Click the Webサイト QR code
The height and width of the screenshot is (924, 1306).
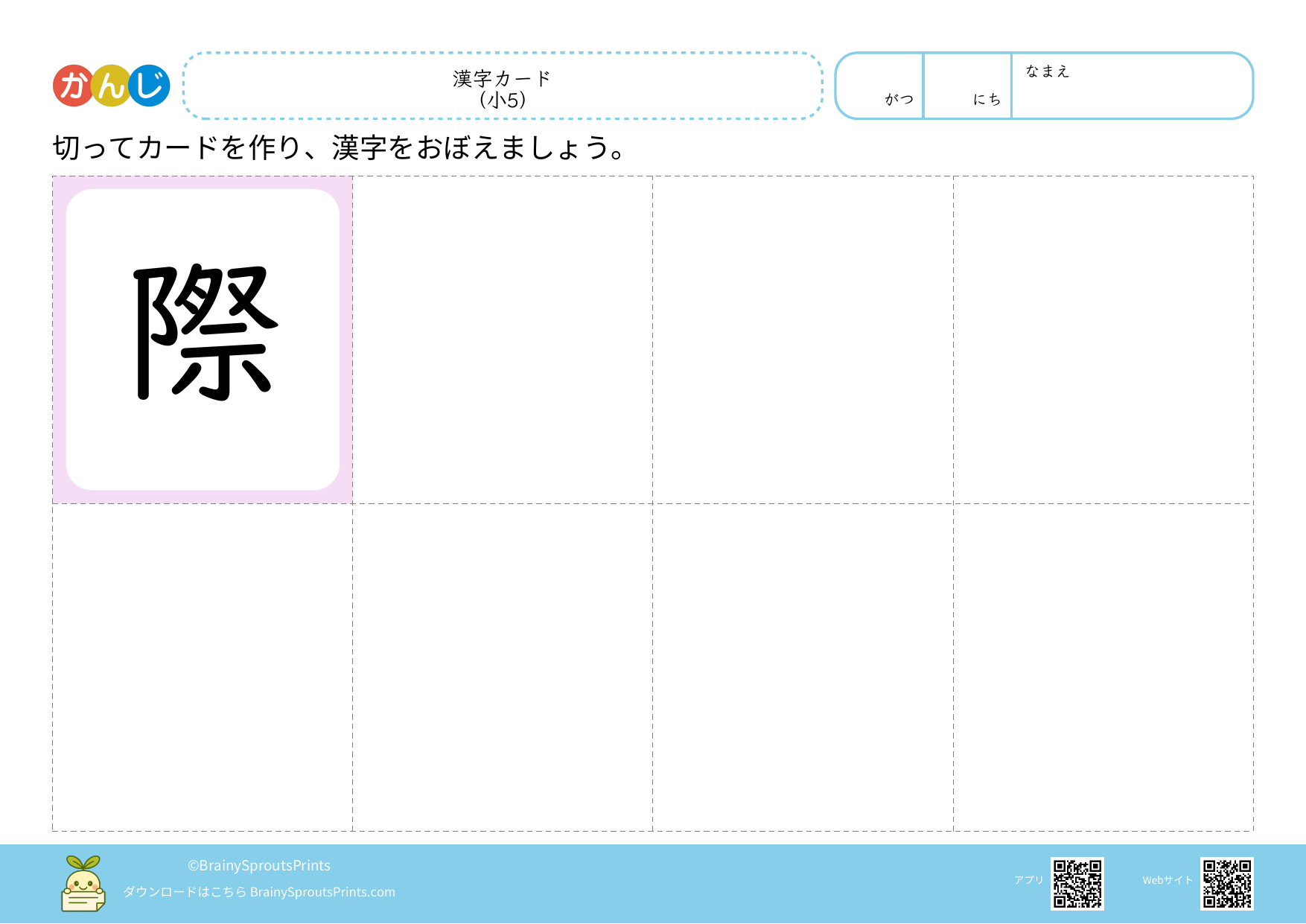click(1226, 884)
